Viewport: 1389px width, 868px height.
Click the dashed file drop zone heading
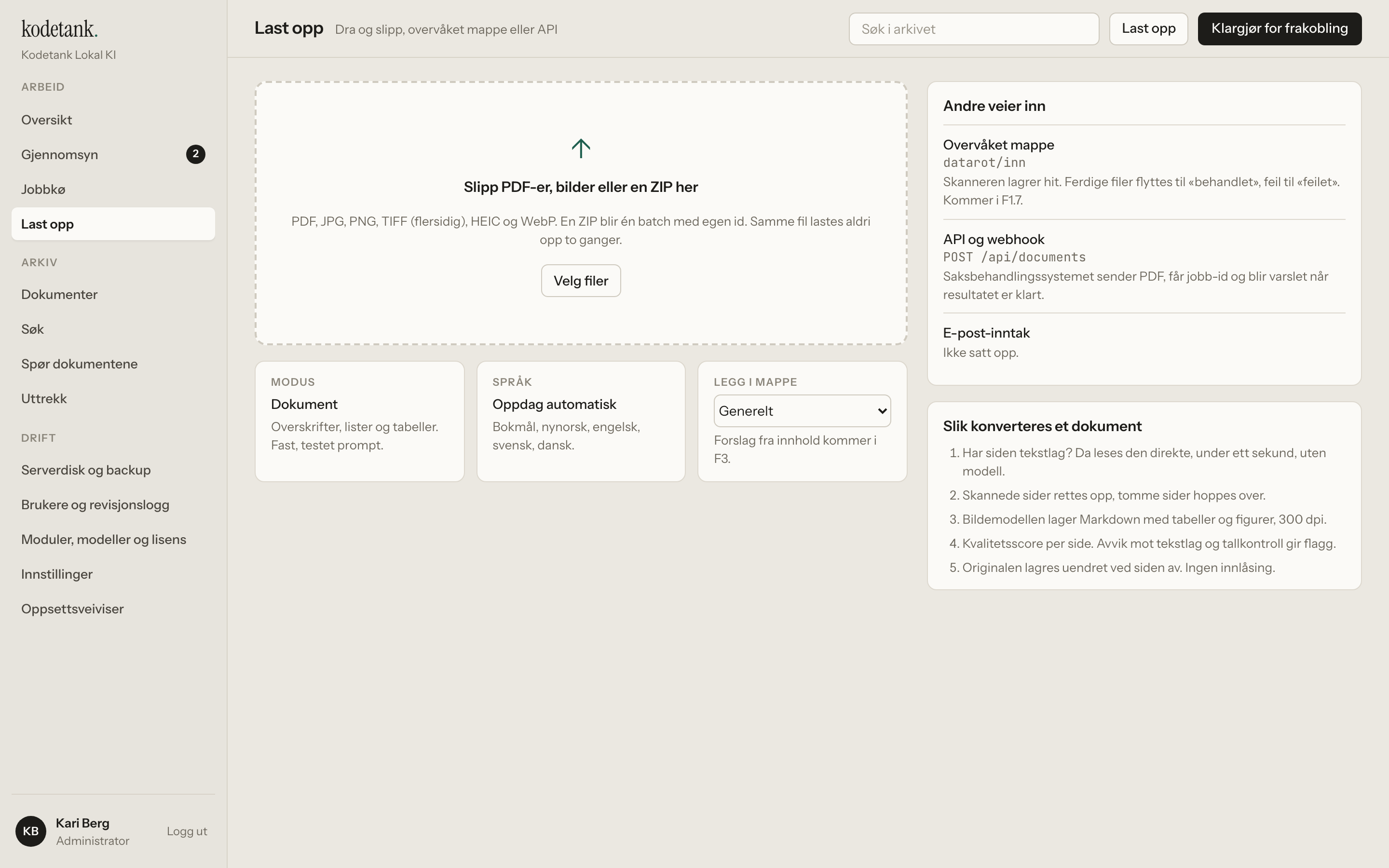581,187
